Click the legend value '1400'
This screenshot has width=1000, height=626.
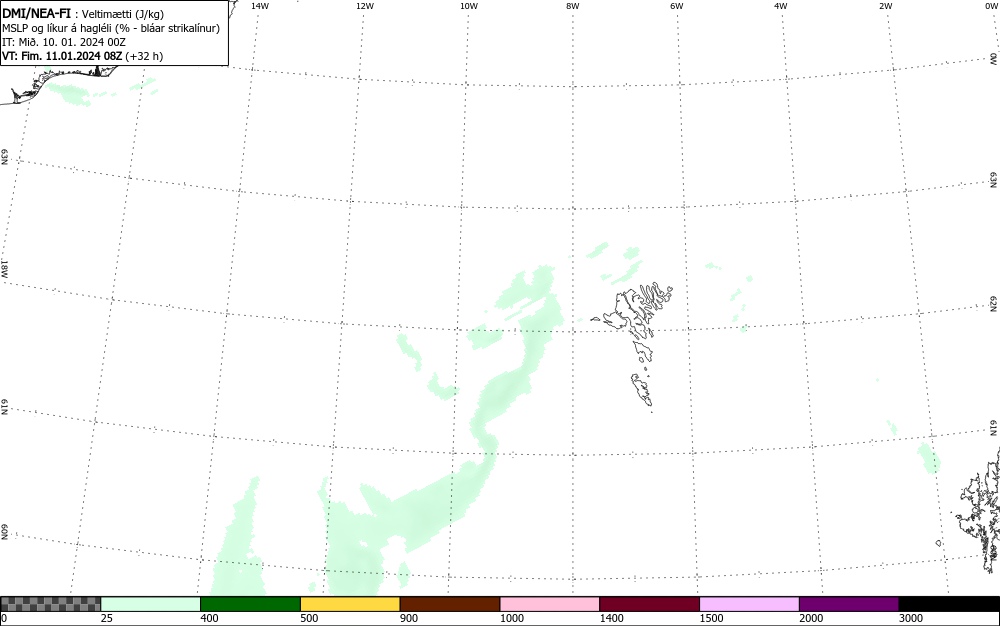point(611,618)
